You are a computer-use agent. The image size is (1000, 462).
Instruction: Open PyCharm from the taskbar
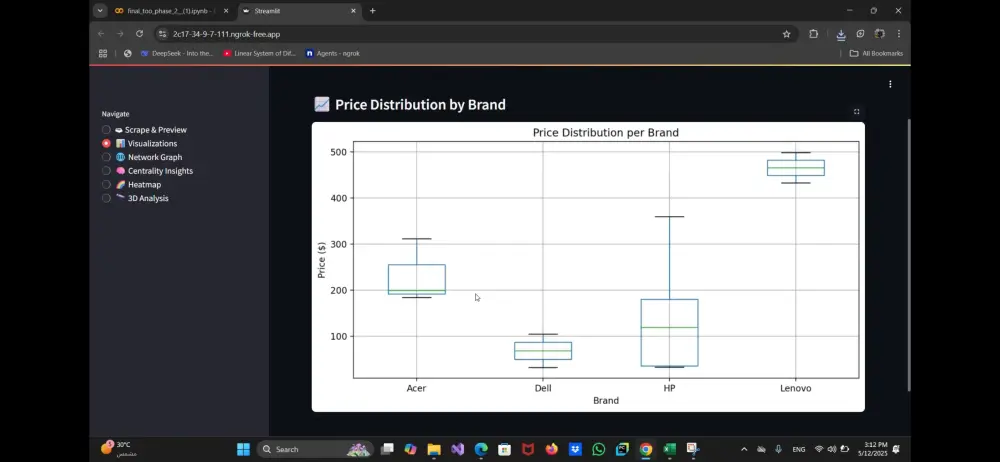(622, 449)
